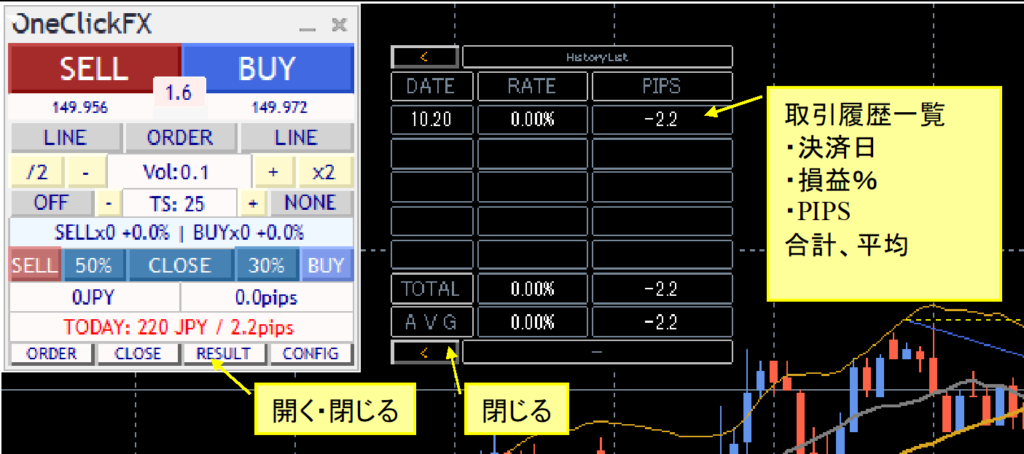Image resolution: width=1024 pixels, height=454 pixels.
Task: Close history list with bottom arrow button
Action: coord(425,352)
